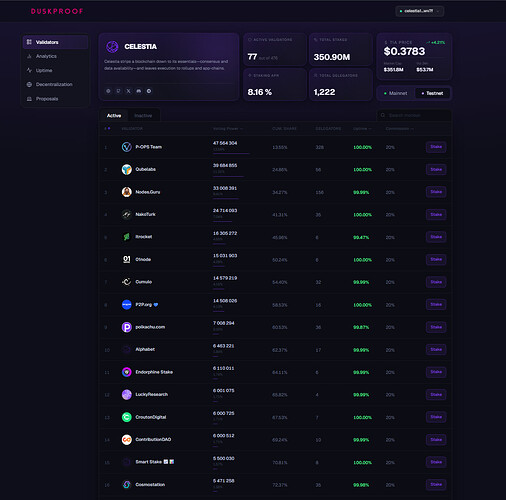This screenshot has width=506, height=500.
Task: Expand the celestia wallet dropdown in header
Action: [420, 11]
